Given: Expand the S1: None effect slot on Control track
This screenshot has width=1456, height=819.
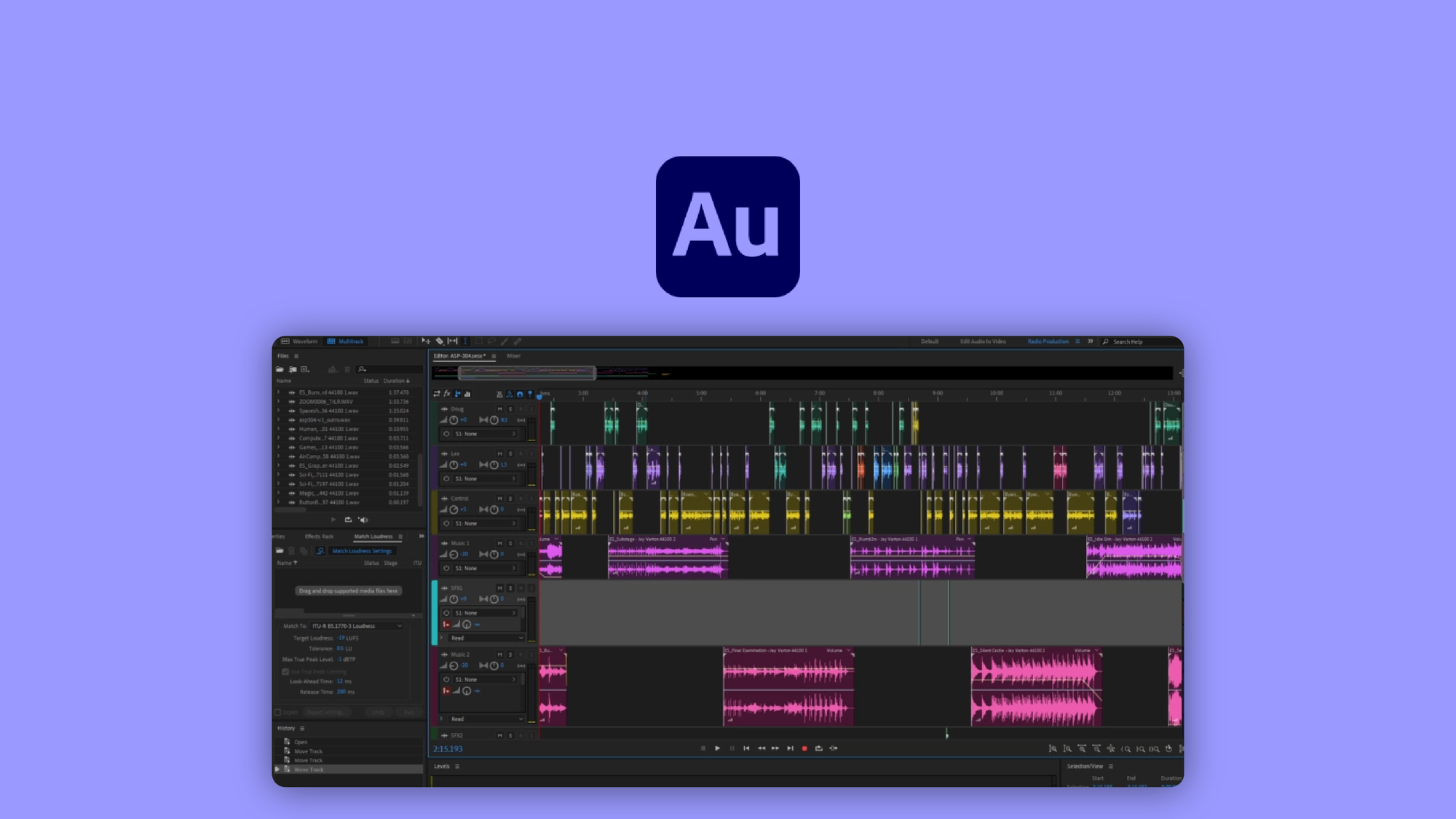Looking at the screenshot, I should (x=514, y=523).
